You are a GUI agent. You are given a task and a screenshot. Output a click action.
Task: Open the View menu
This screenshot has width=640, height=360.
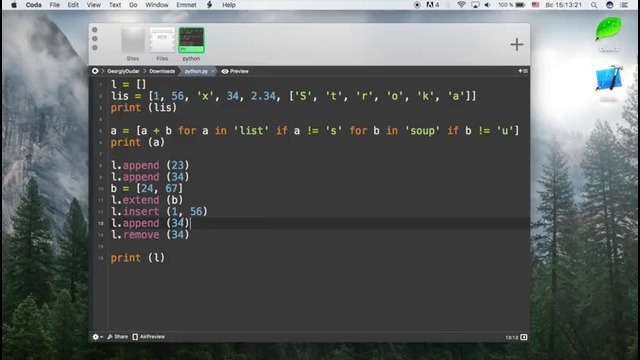click(93, 5)
